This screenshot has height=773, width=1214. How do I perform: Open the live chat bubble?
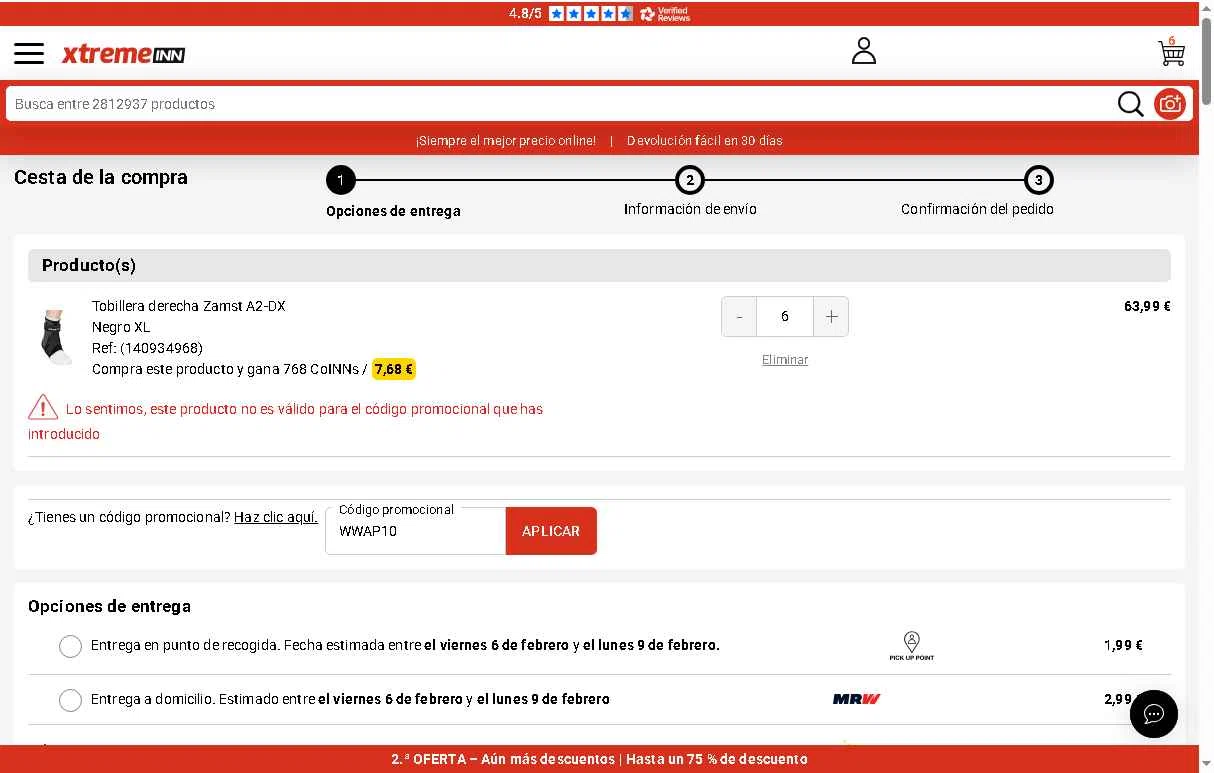tap(1154, 714)
